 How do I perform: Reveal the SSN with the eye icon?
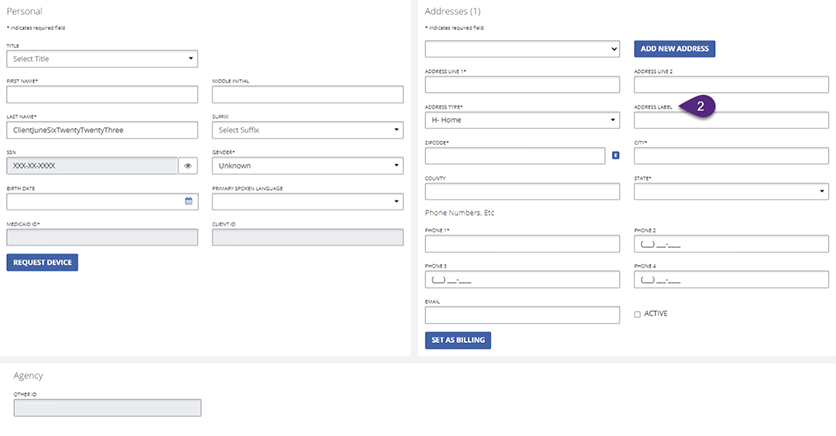tap(188, 166)
